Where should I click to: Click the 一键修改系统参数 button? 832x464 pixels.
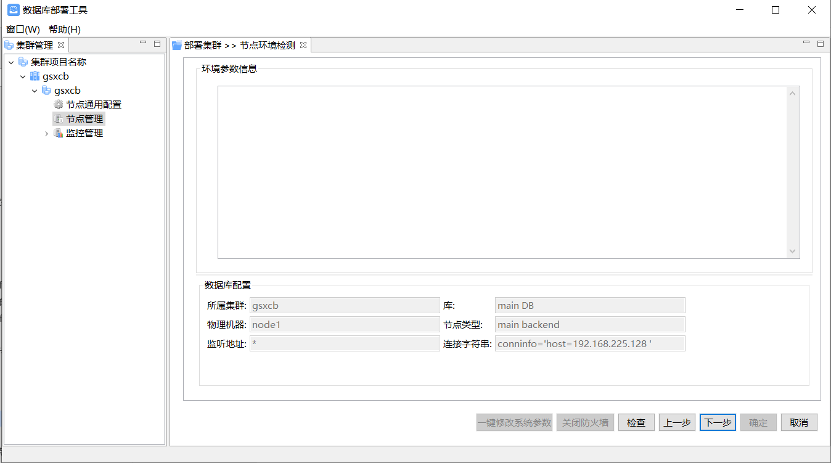(514, 423)
